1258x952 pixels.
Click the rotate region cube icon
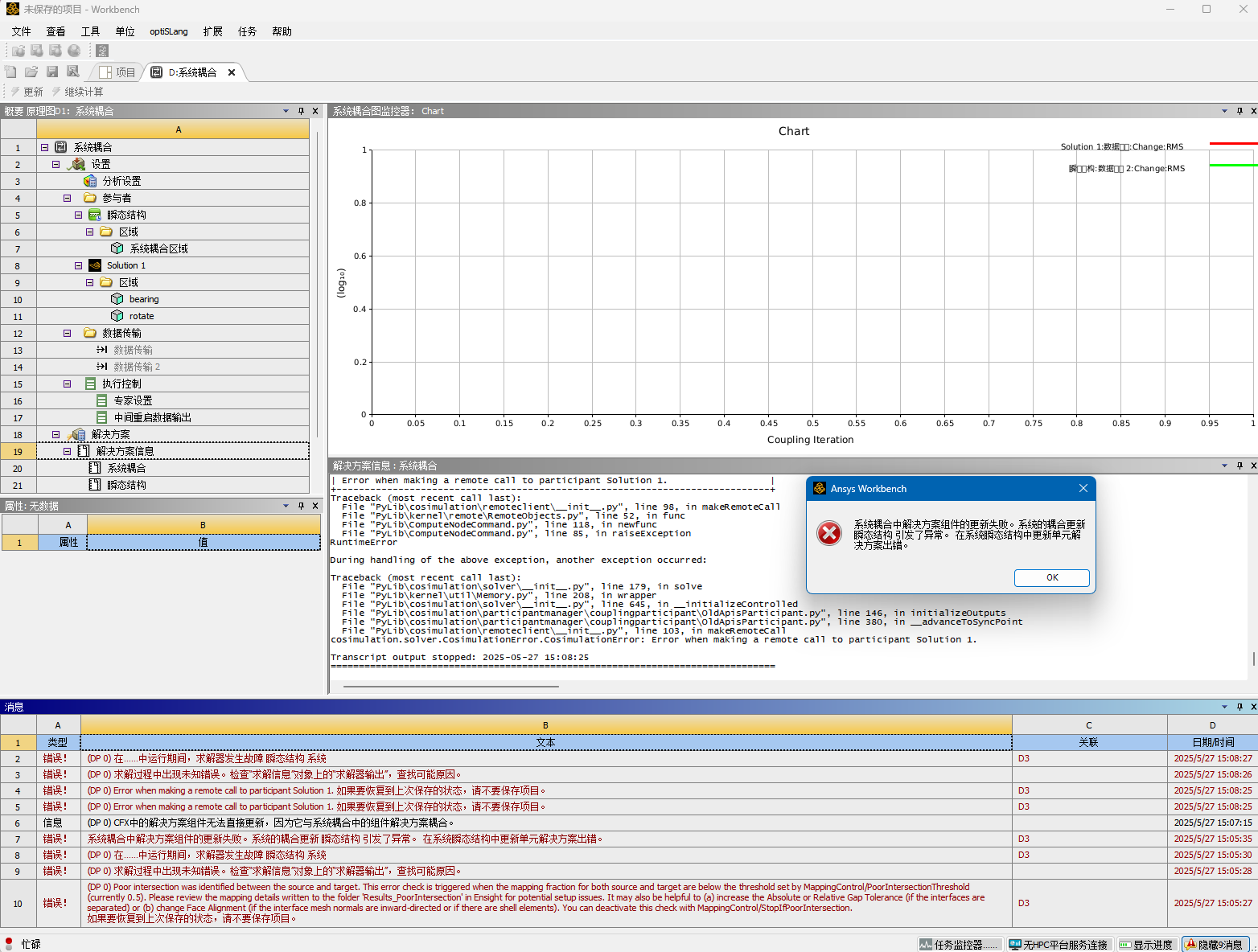click(x=117, y=316)
